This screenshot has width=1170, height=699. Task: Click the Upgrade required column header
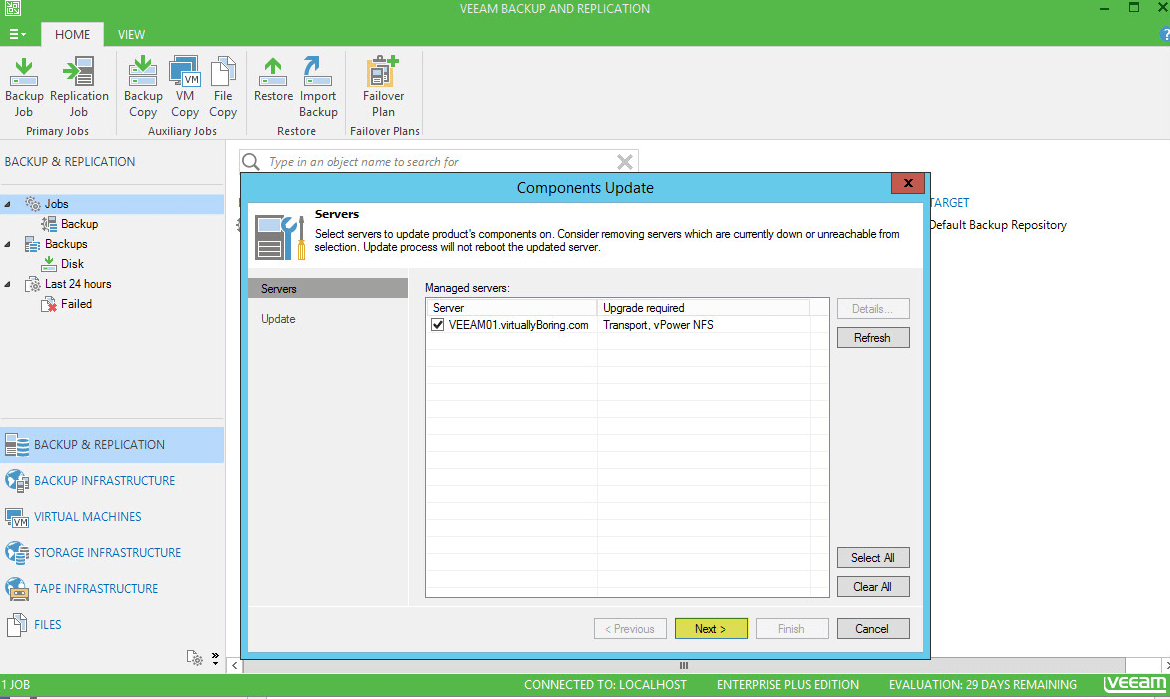click(703, 307)
